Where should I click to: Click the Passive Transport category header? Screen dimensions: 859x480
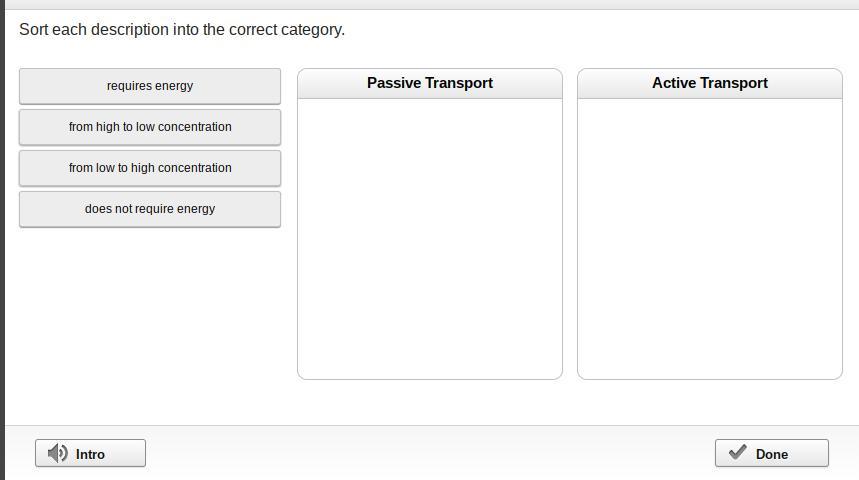430,83
